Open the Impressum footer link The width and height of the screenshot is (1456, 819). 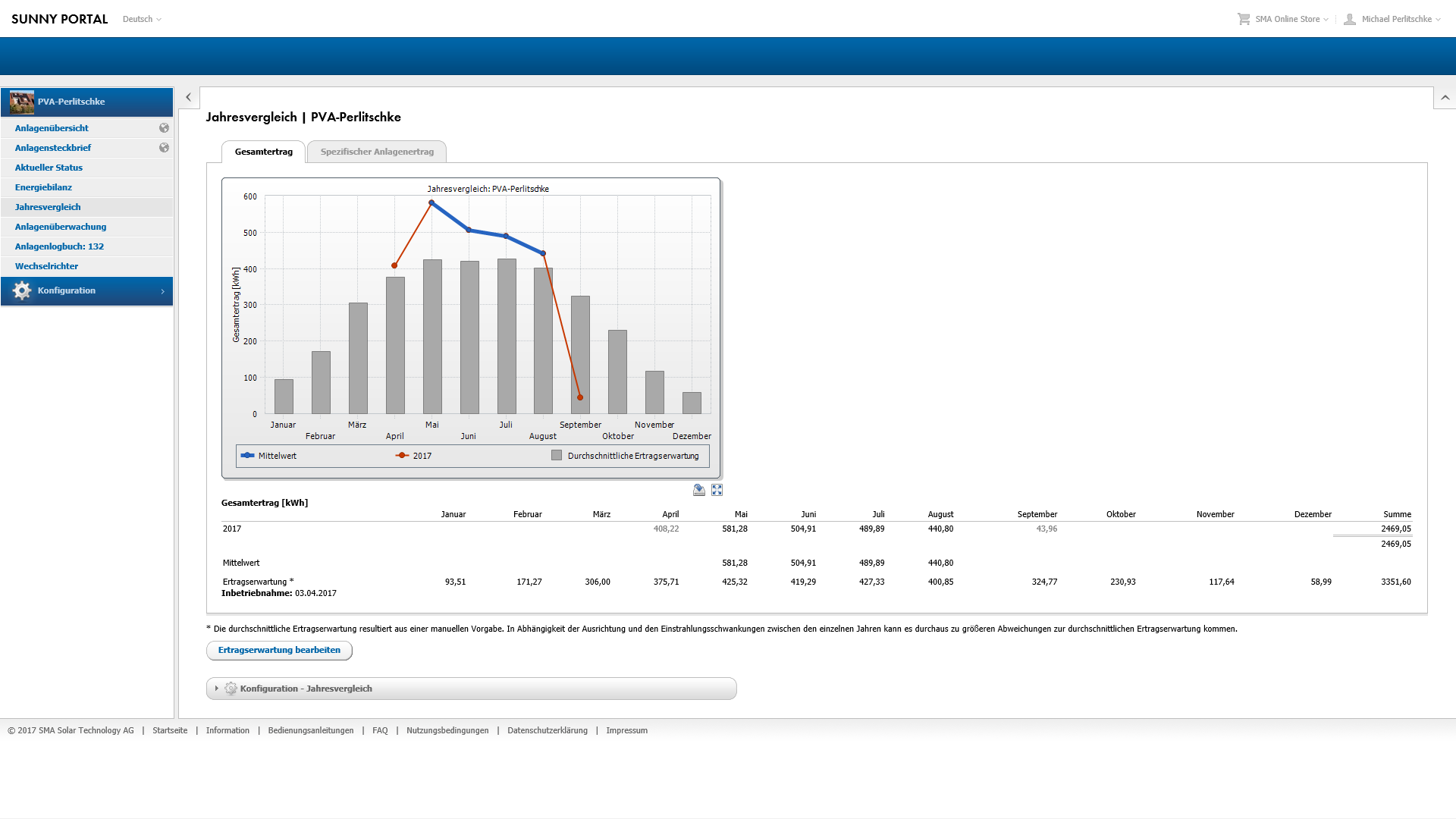click(626, 730)
